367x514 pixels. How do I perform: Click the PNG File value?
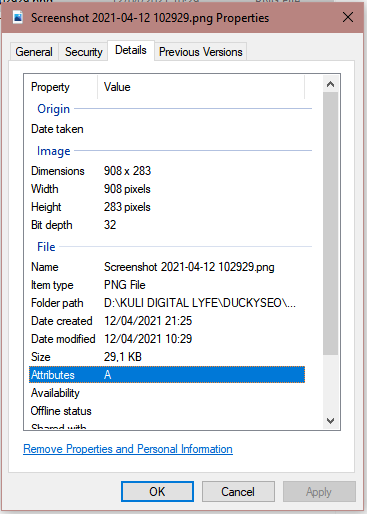[x=125, y=285]
